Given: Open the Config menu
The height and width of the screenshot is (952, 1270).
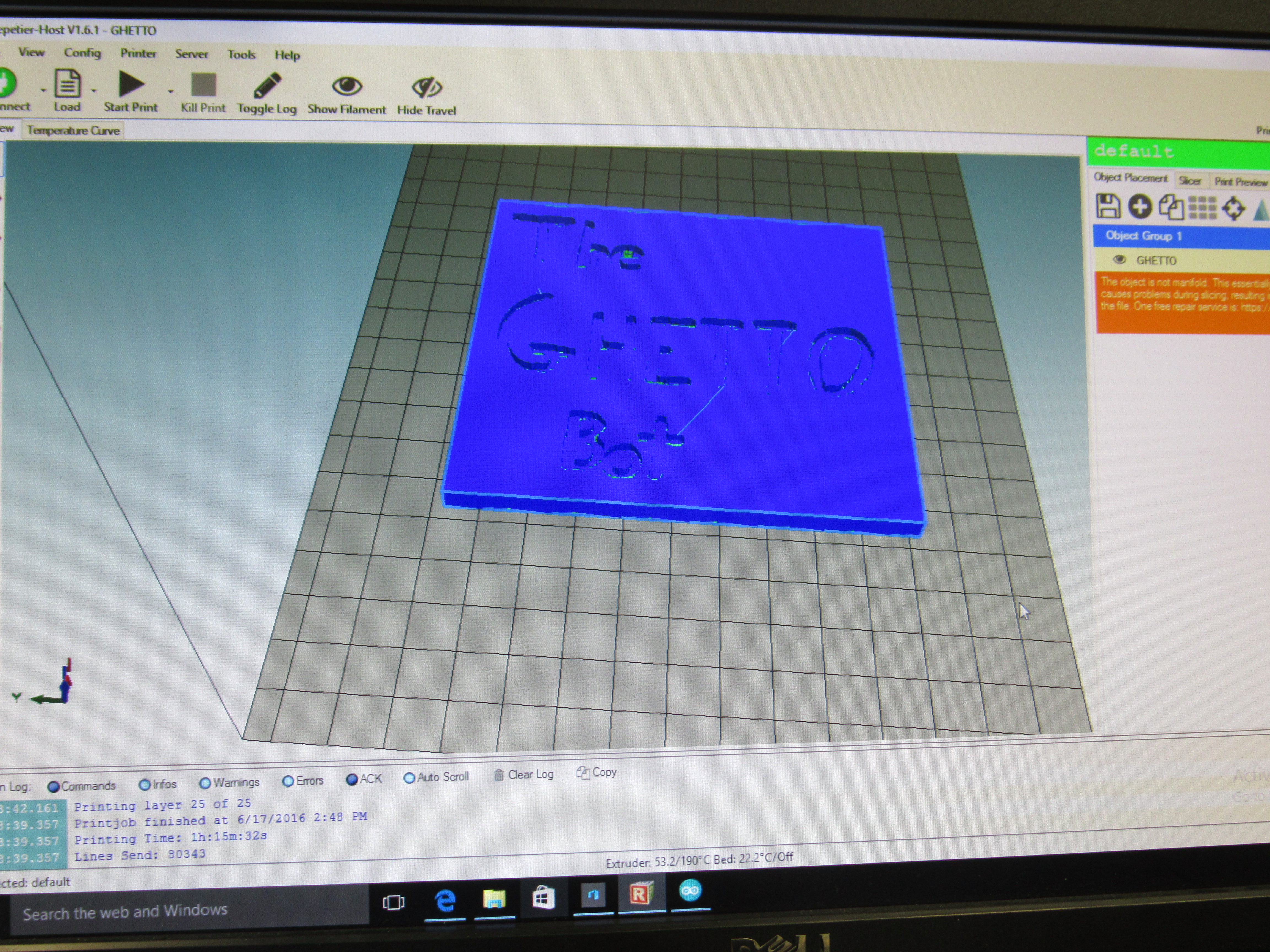Looking at the screenshot, I should (x=82, y=53).
